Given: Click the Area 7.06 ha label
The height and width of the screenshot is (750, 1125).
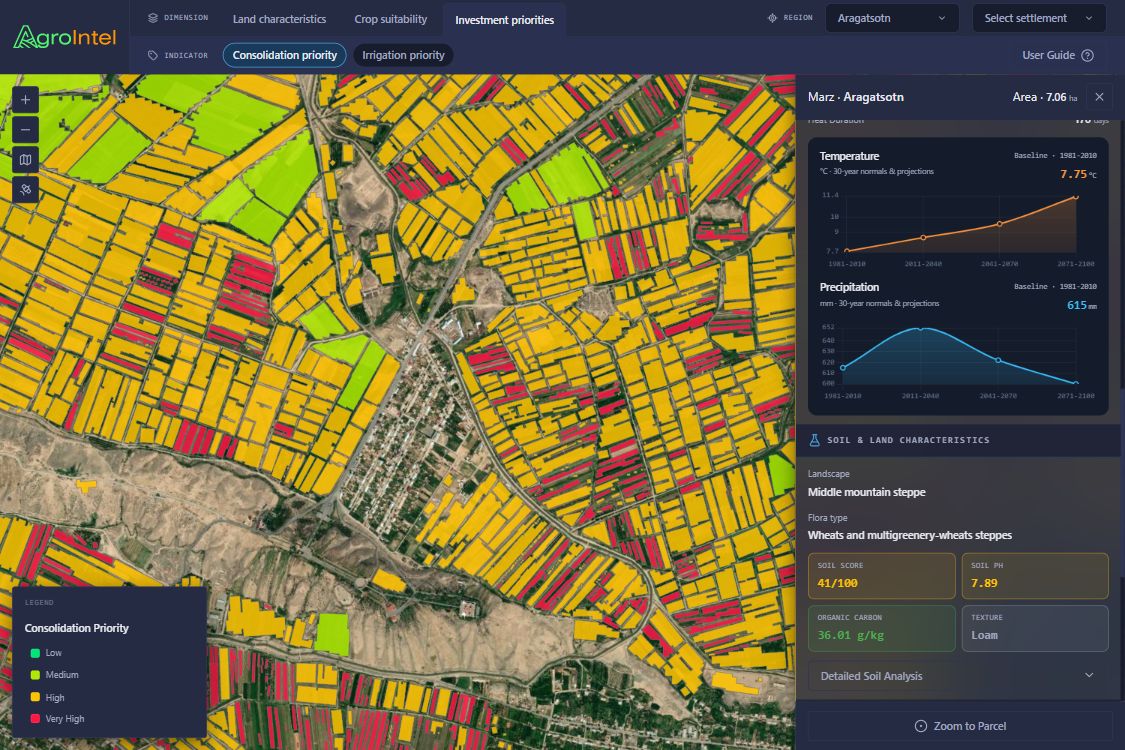Looking at the screenshot, I should pyautogui.click(x=1045, y=97).
